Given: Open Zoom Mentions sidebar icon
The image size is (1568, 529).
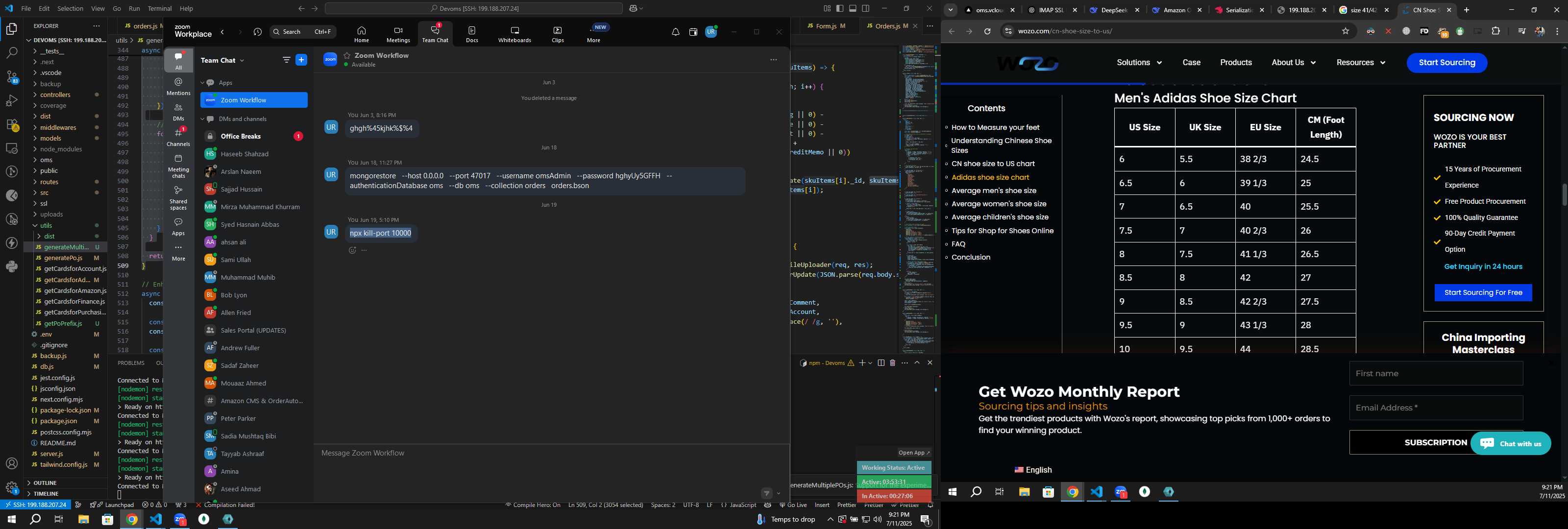Looking at the screenshot, I should (x=178, y=86).
